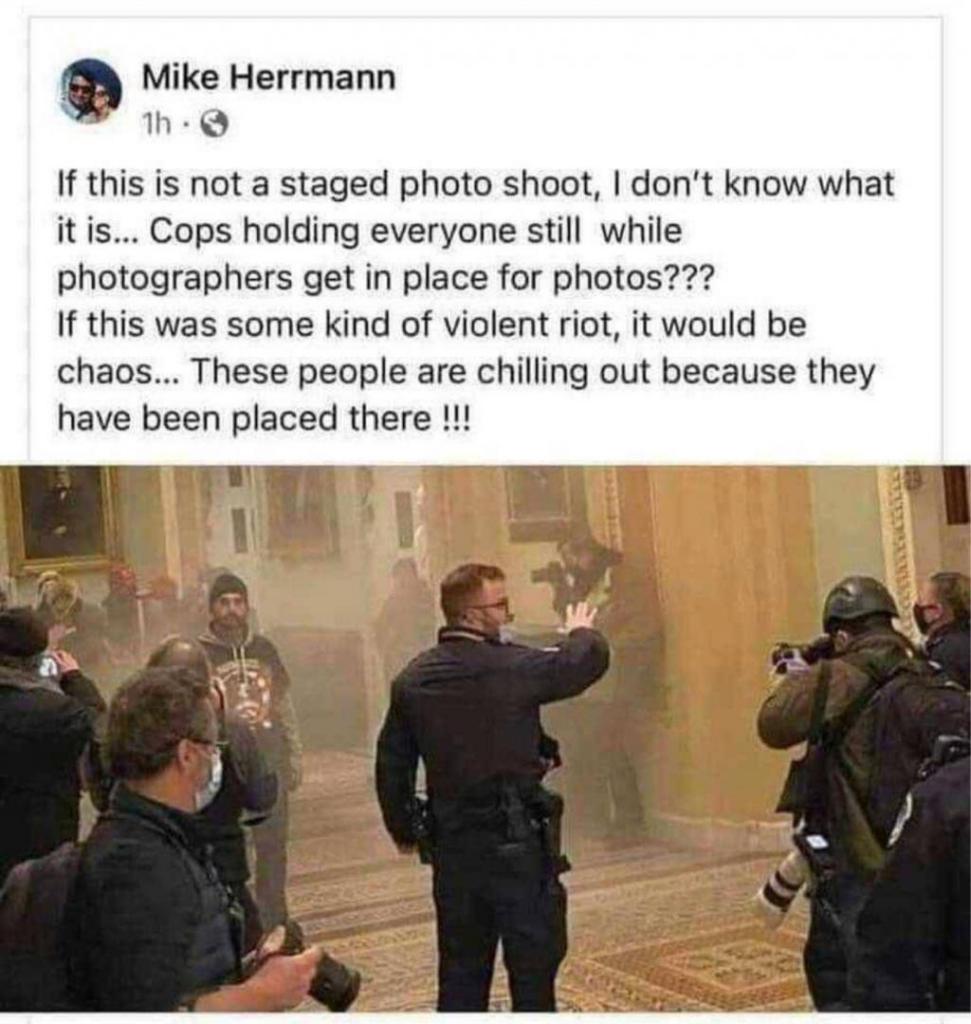Screen dimensions: 971x1024
Task: Open Mike Herrmann's profile picture
Action: (92, 91)
